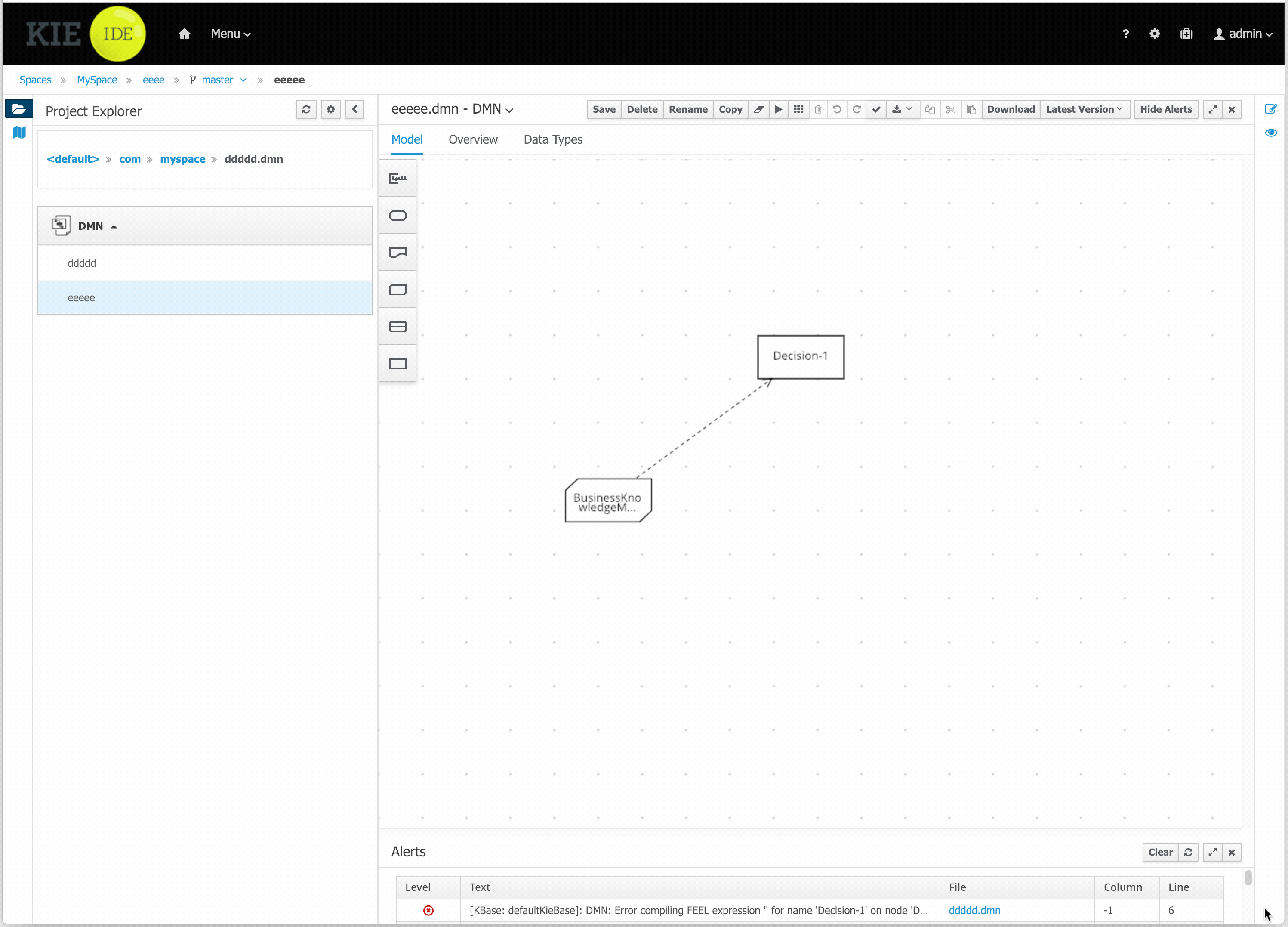Select the Decision-1 node on canvas

[x=800, y=356]
